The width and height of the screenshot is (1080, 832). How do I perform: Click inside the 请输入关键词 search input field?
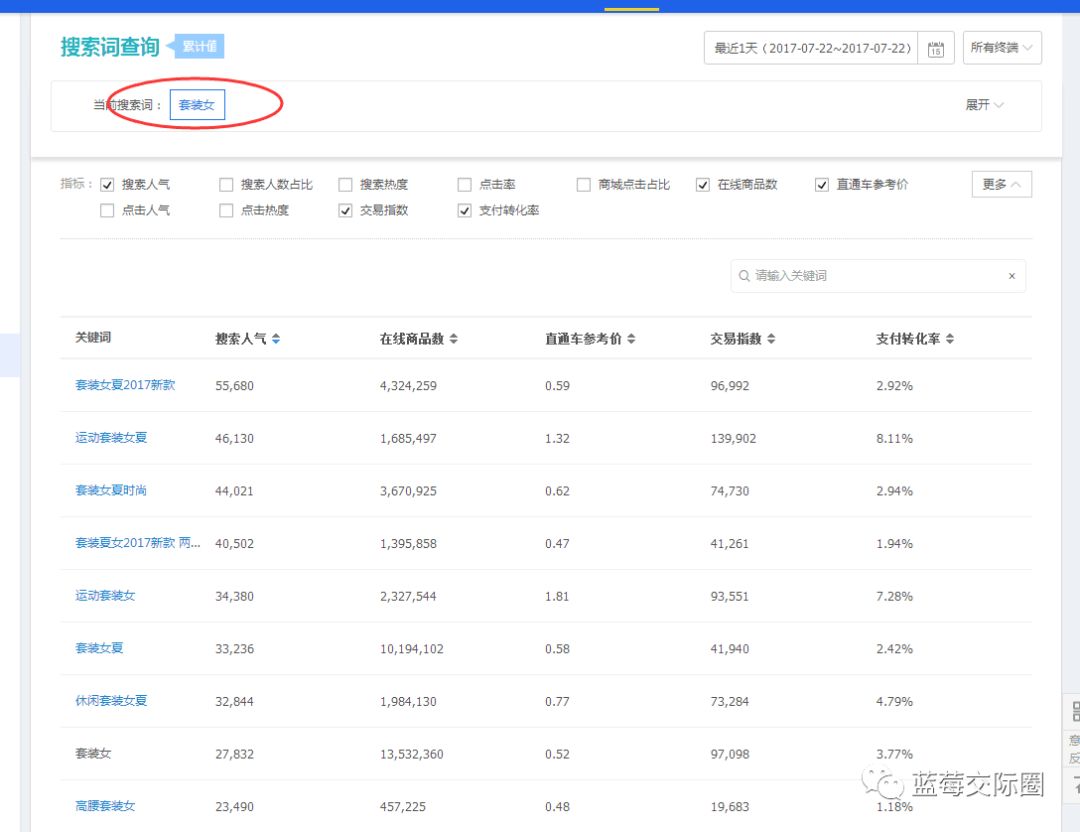click(x=860, y=276)
